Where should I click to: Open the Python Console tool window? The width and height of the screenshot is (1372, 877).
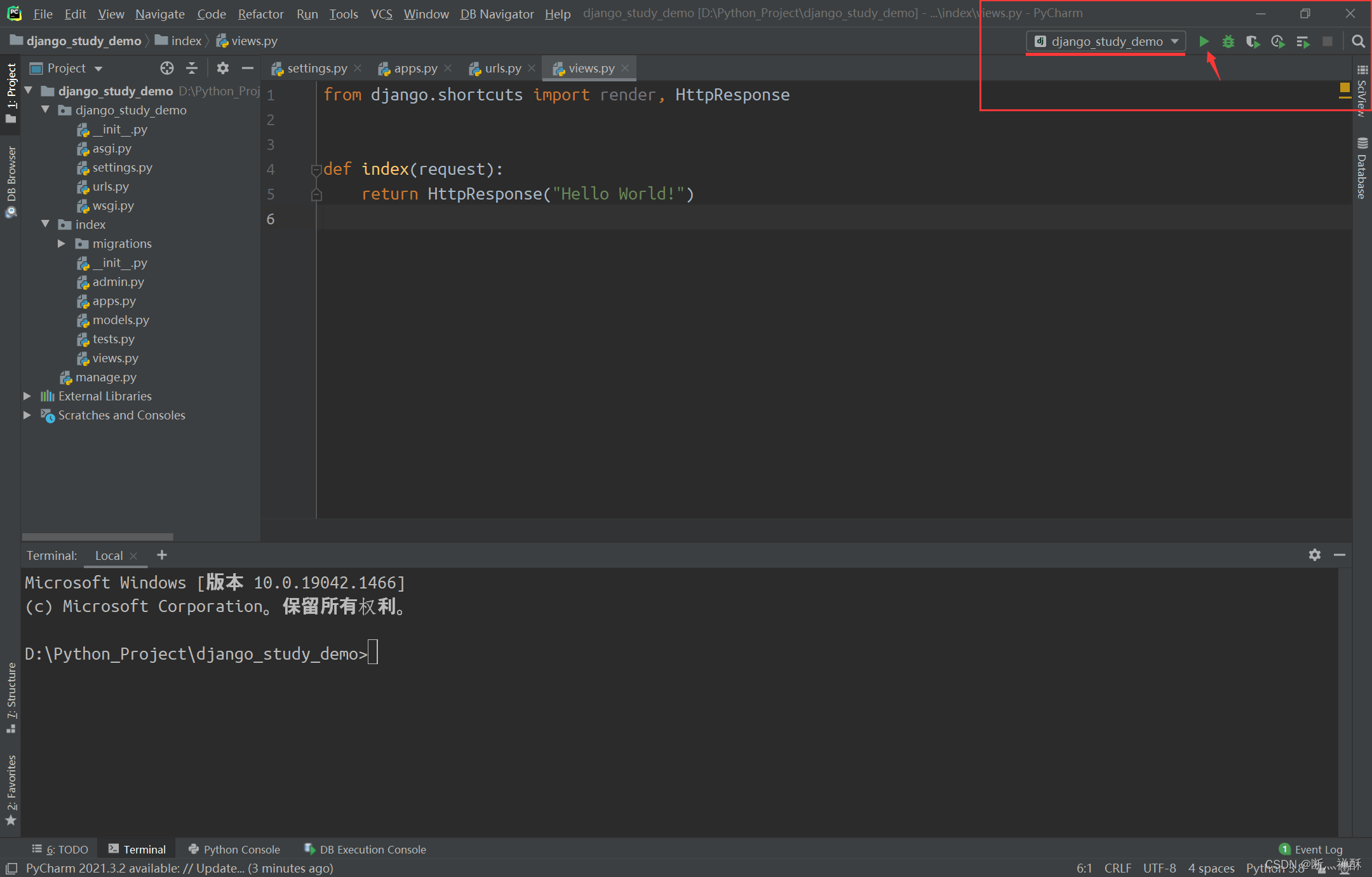click(234, 849)
